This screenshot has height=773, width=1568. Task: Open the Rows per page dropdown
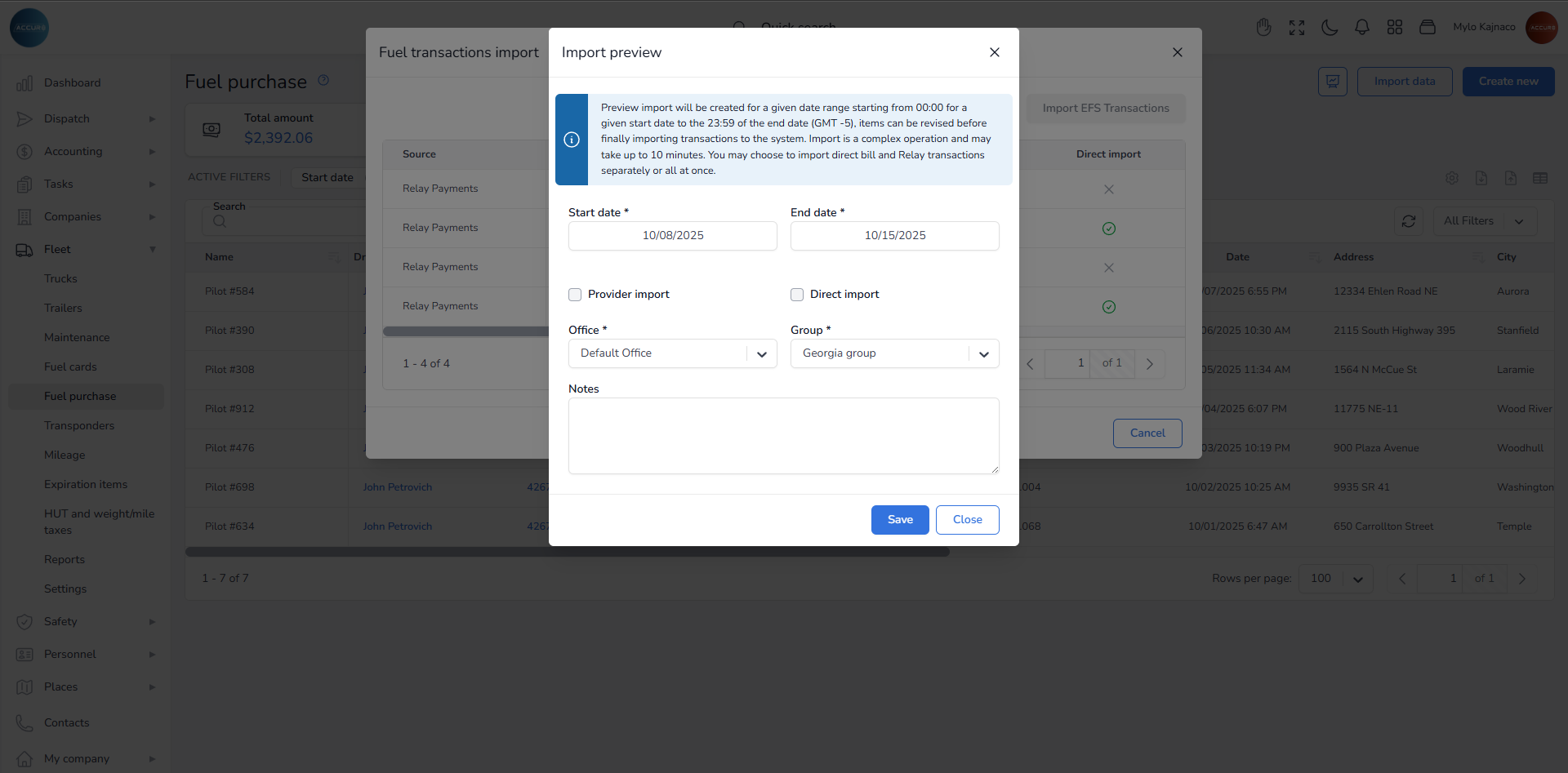click(x=1335, y=579)
